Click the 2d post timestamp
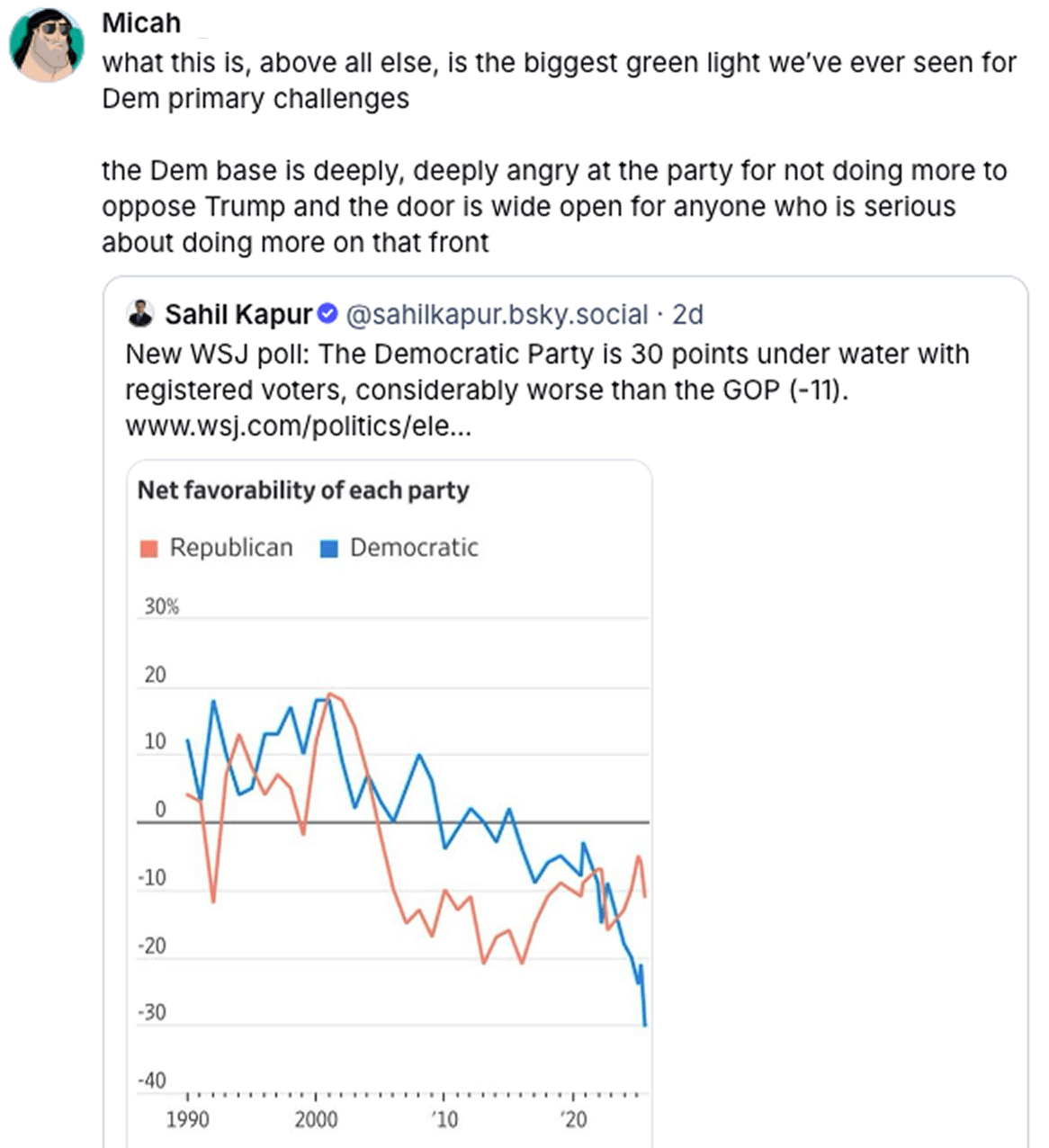Image resolution: width=1049 pixels, height=1148 pixels. (688, 314)
